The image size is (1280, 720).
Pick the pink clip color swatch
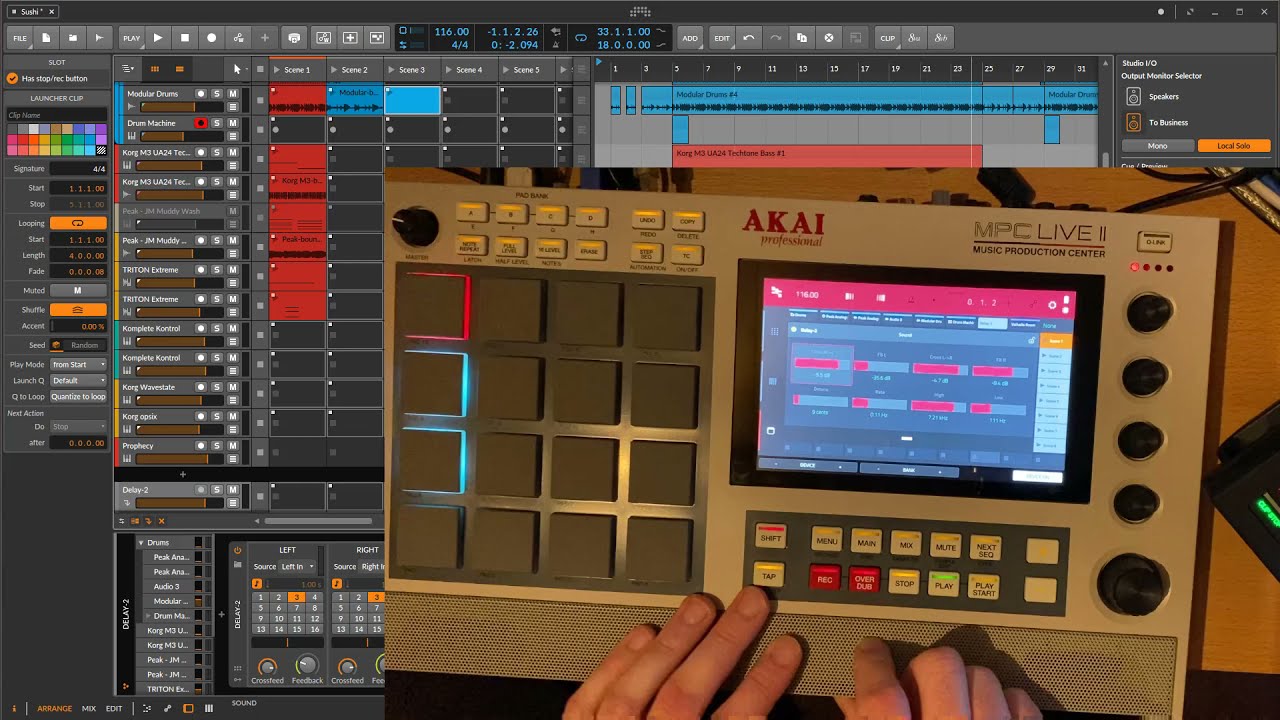point(13,151)
